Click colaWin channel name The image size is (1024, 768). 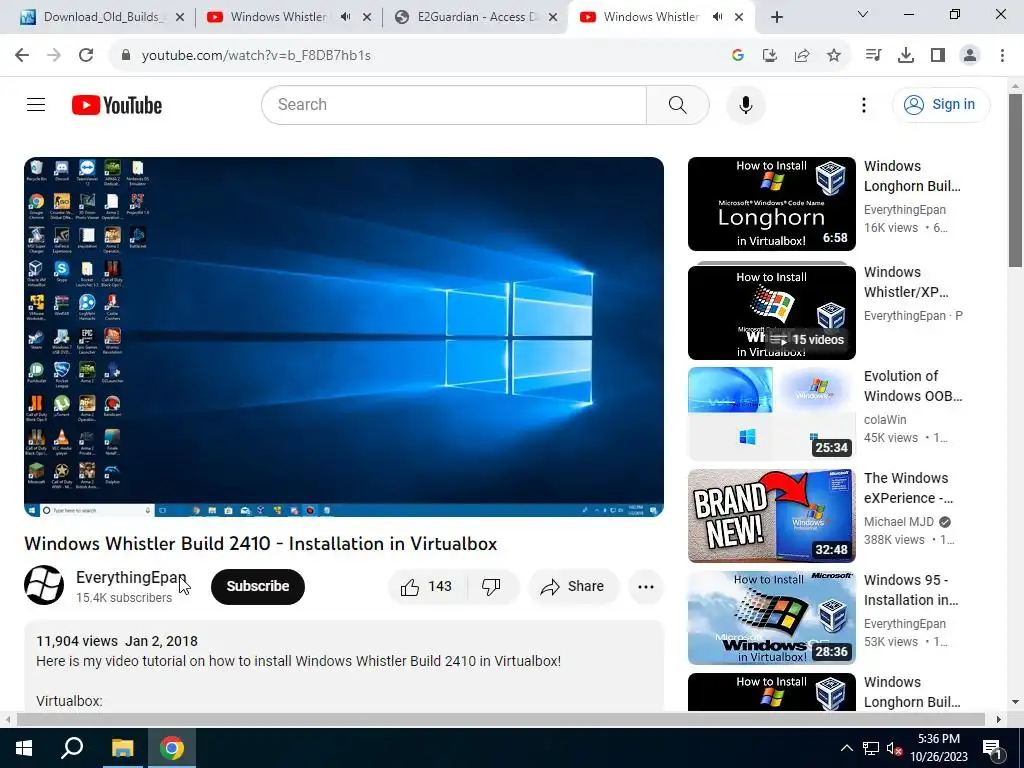[x=885, y=420]
